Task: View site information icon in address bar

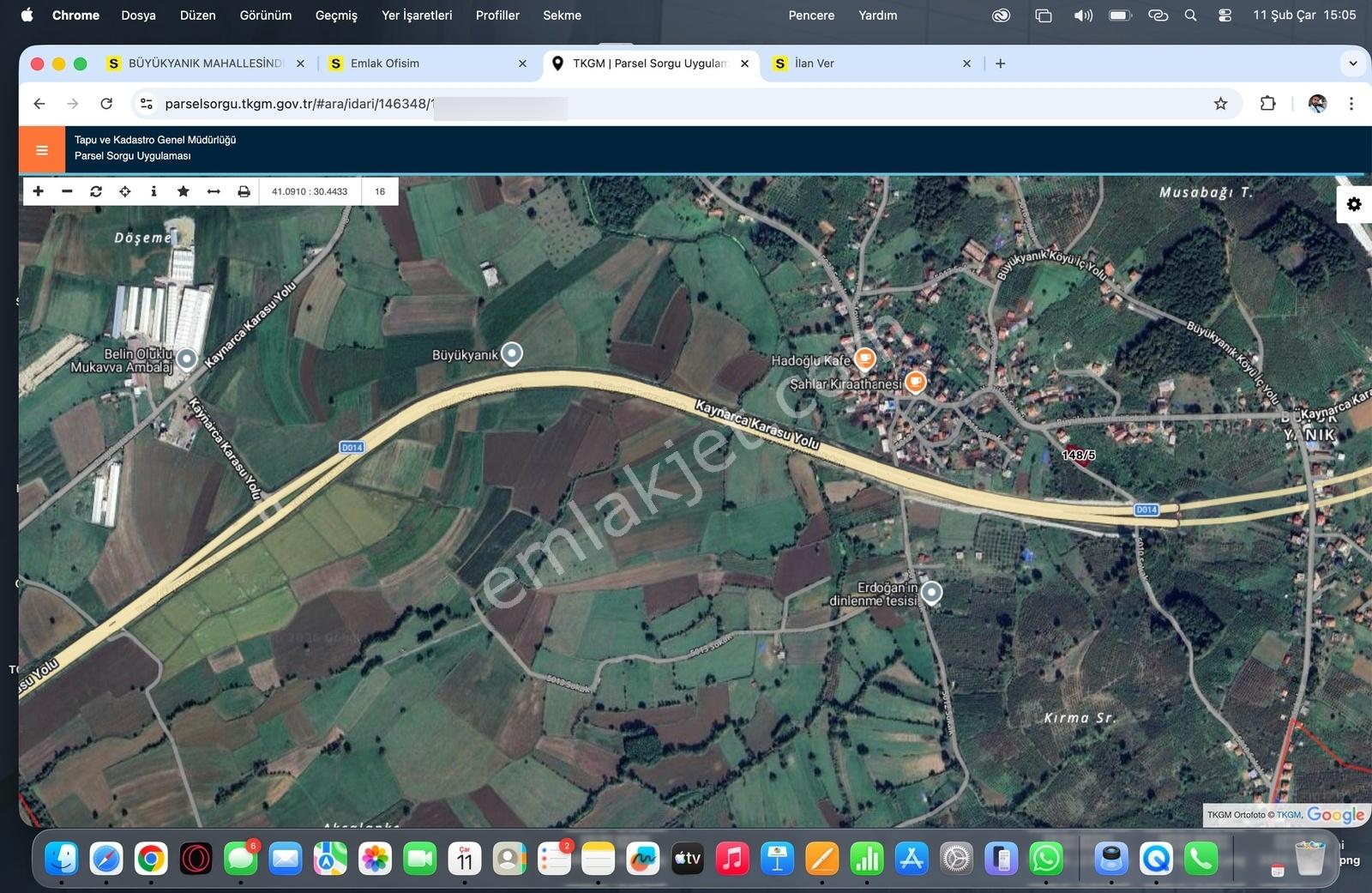Action: coord(147,104)
